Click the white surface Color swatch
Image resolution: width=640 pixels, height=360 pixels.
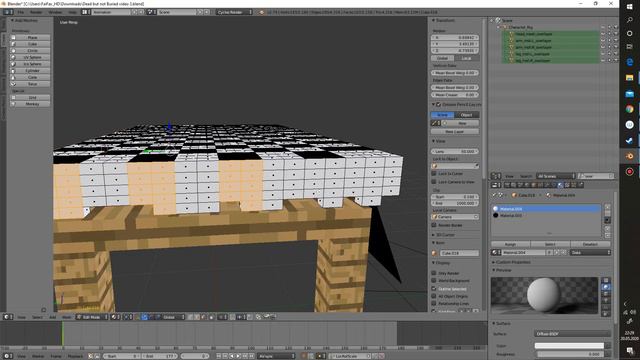pyautogui.click(x=569, y=346)
